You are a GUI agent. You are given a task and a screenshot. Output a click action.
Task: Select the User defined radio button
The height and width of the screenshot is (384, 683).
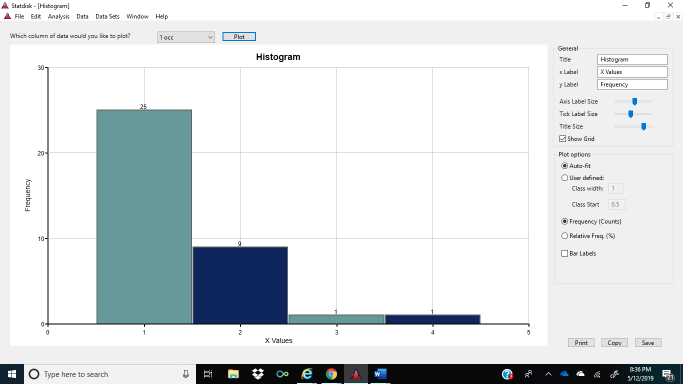(x=565, y=178)
